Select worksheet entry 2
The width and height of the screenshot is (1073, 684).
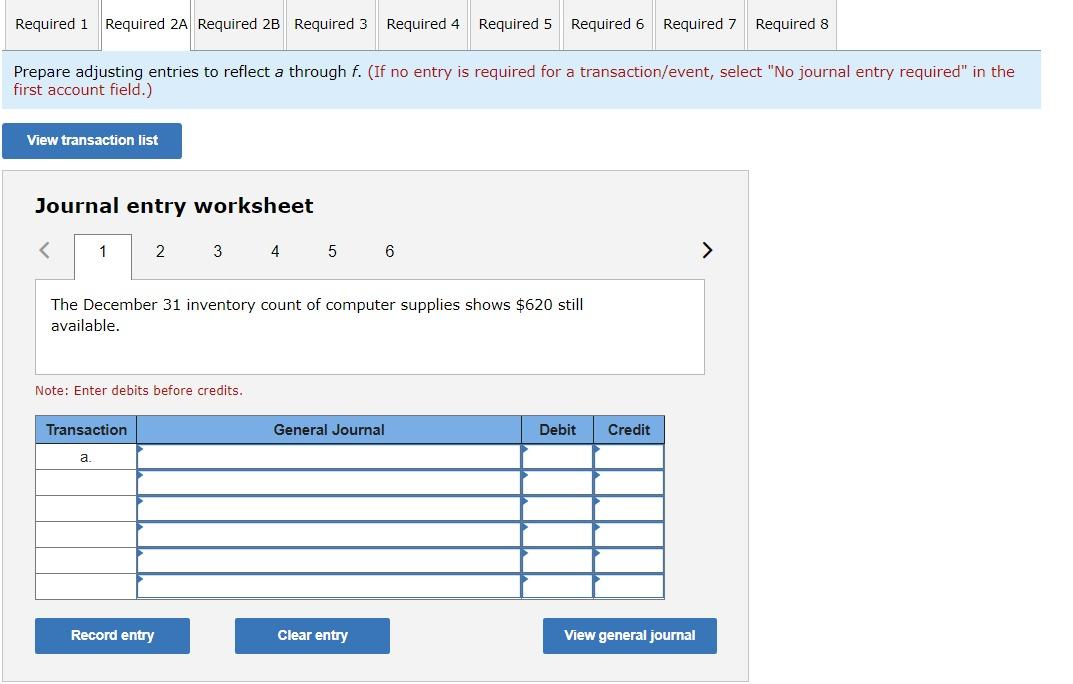click(160, 252)
